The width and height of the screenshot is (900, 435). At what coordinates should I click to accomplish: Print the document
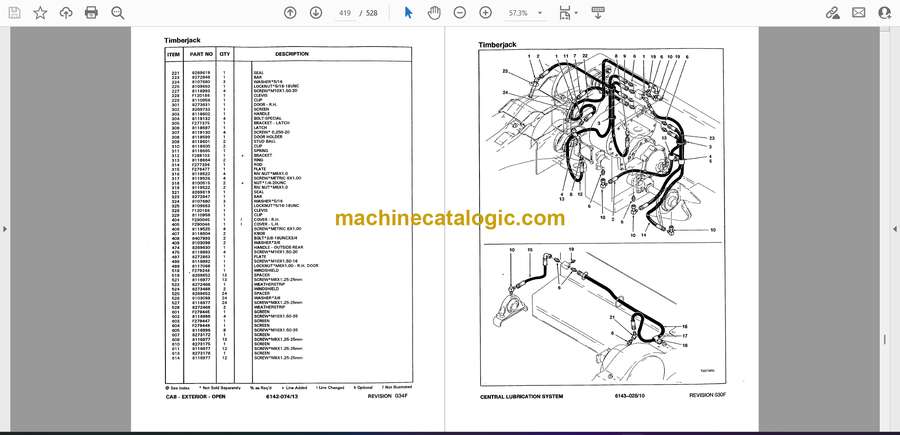[91, 13]
